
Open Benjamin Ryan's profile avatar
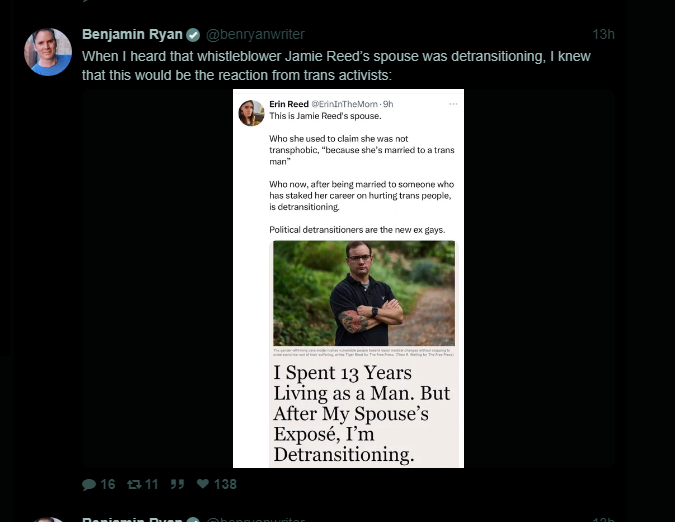coord(48,52)
